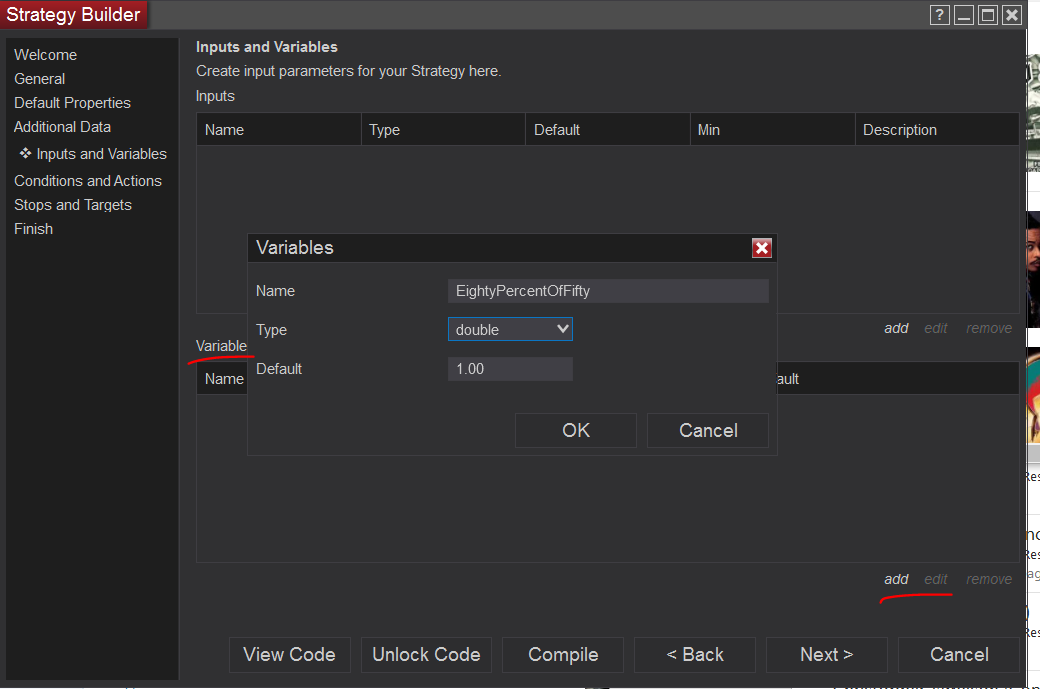Open the Type dropdown showing double

coord(510,329)
